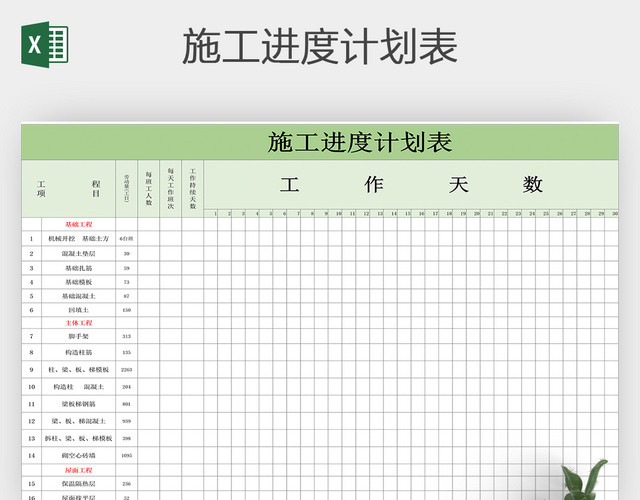The height and width of the screenshot is (500, 640).
Task: Click day column header 10
Action: coord(336,213)
